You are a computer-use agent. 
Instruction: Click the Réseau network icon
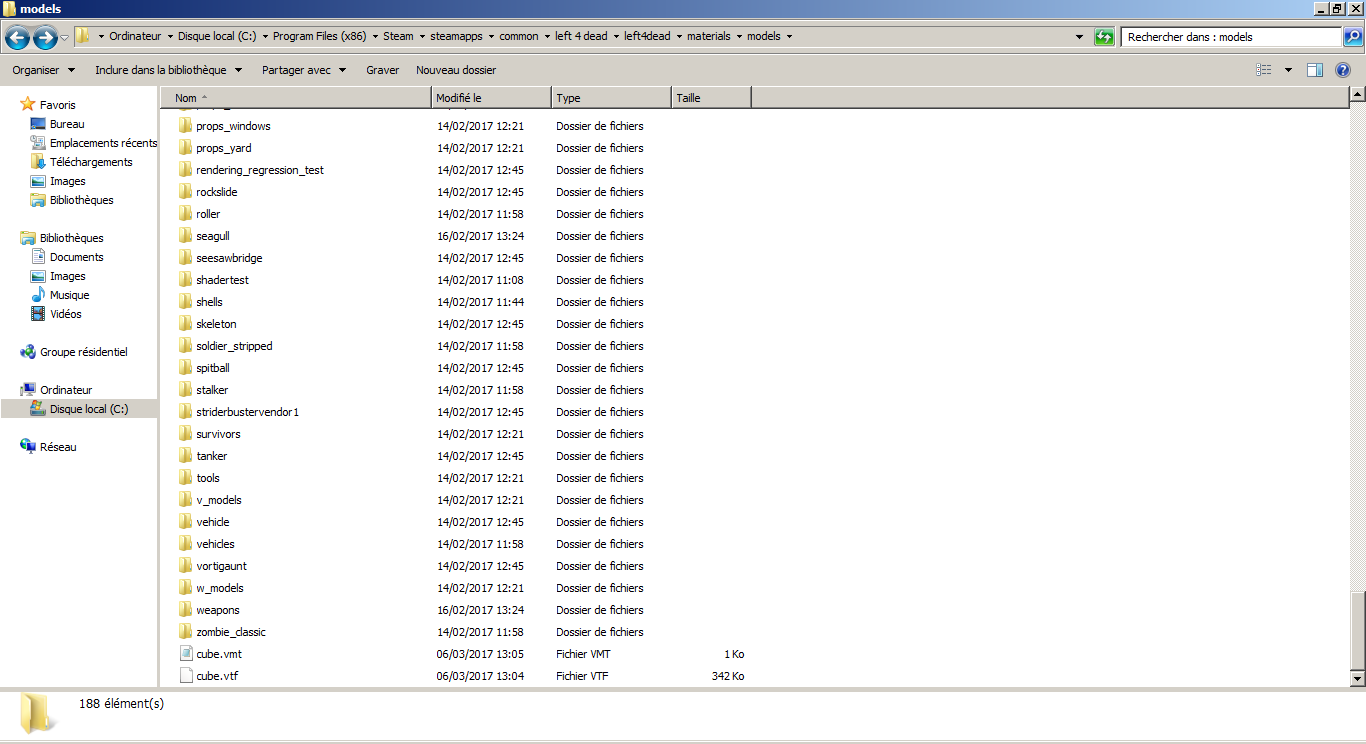28,447
